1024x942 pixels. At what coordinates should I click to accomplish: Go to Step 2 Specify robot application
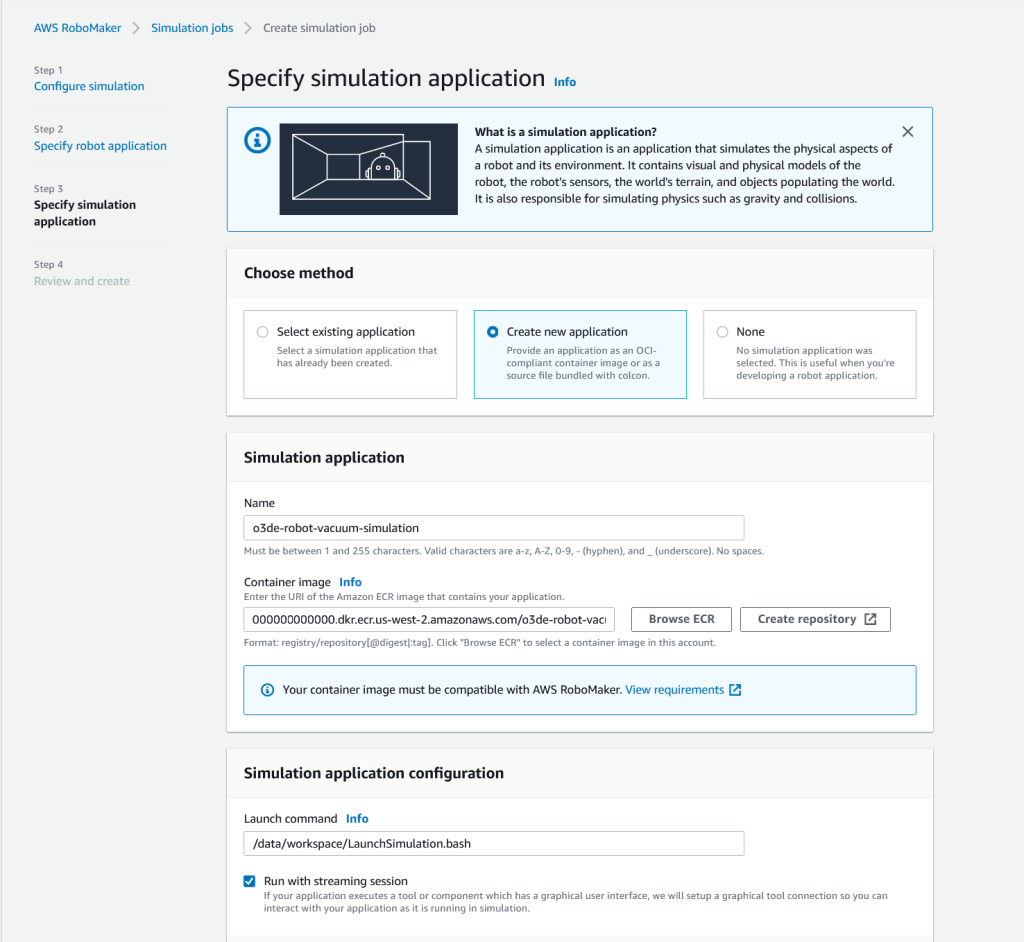100,146
